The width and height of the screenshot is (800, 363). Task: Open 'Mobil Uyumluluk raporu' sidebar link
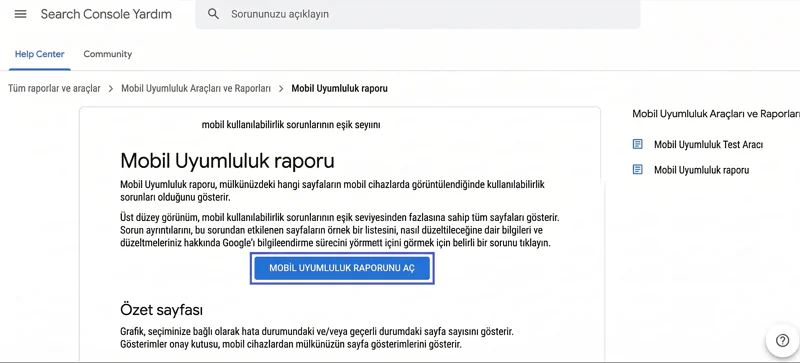coord(702,170)
